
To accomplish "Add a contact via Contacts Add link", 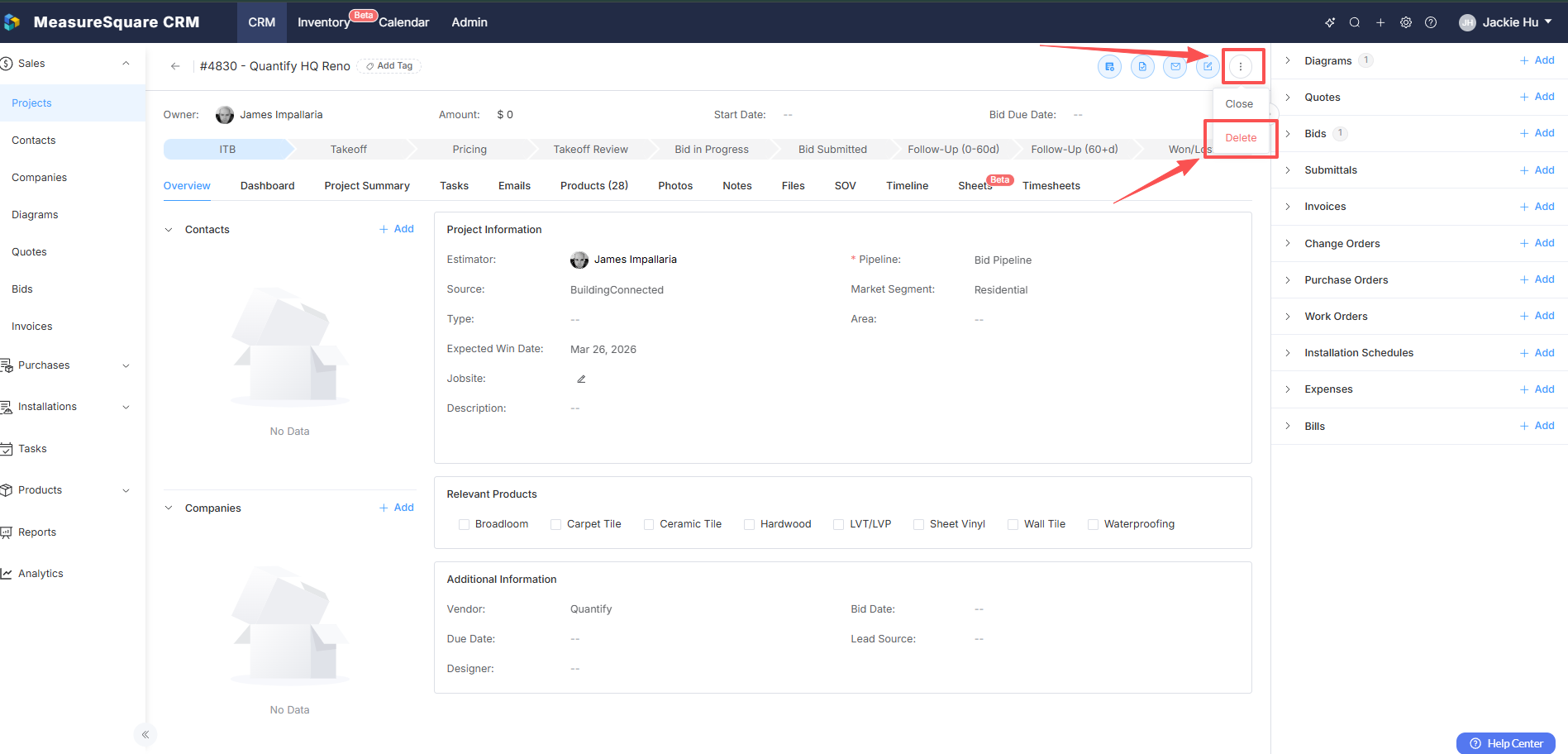I will click(x=397, y=229).
